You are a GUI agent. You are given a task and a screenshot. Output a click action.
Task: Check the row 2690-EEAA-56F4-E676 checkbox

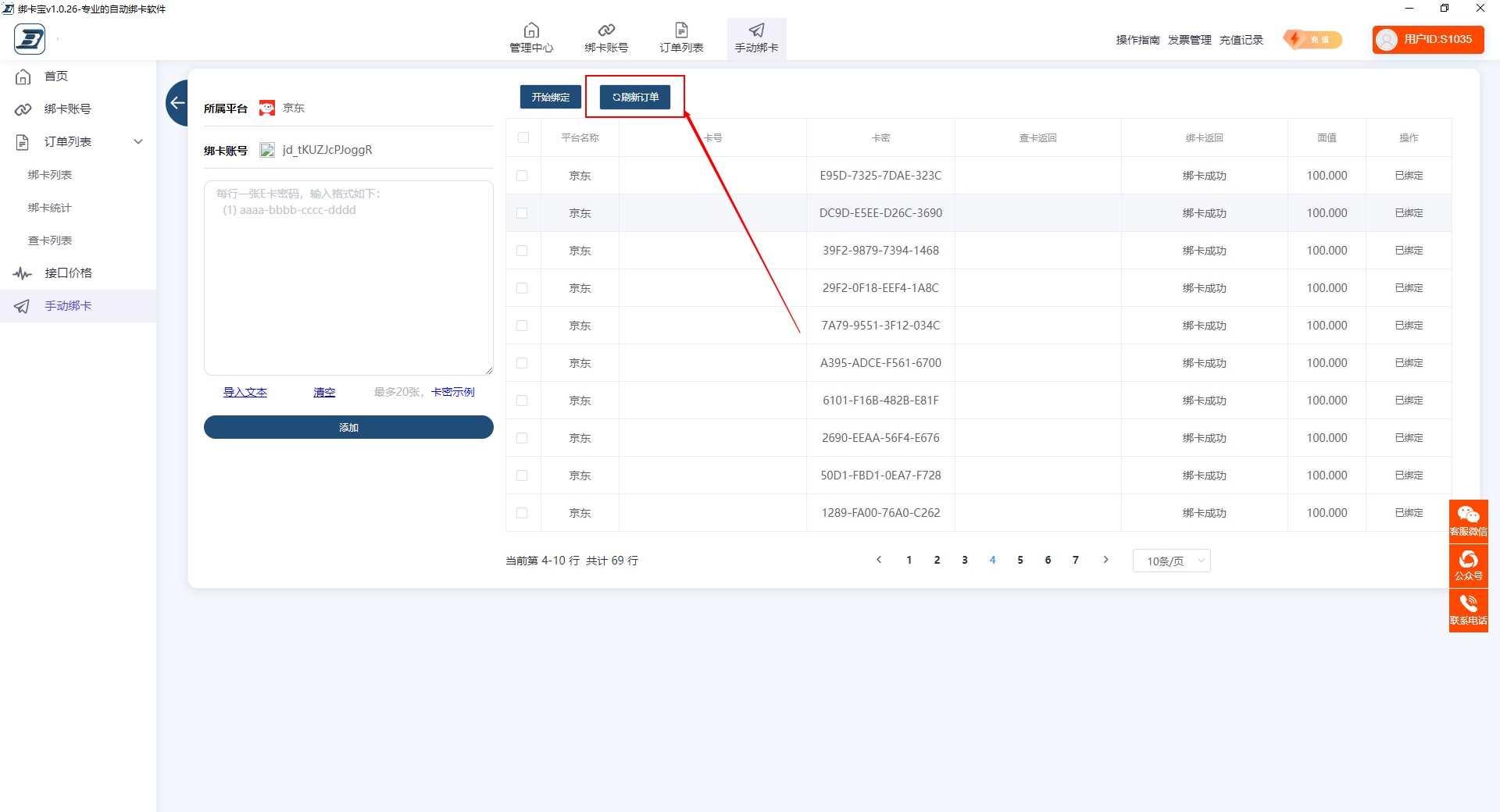coord(522,438)
